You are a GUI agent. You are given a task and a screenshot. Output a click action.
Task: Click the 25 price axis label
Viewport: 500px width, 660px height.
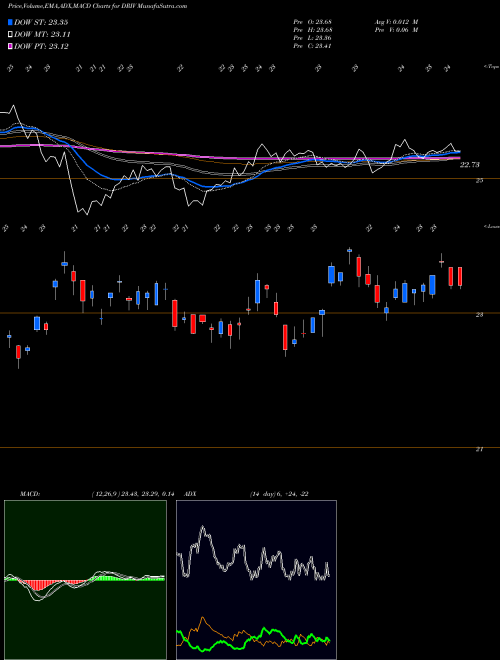pyautogui.click(x=479, y=181)
